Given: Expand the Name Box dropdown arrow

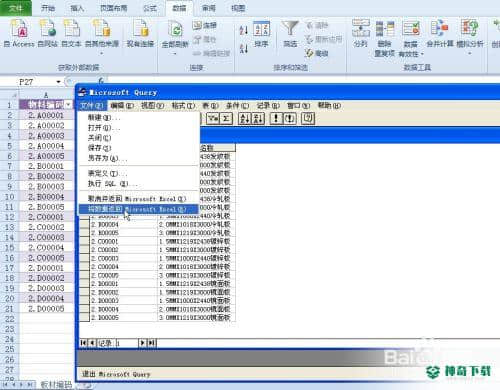Looking at the screenshot, I should tap(59, 82).
